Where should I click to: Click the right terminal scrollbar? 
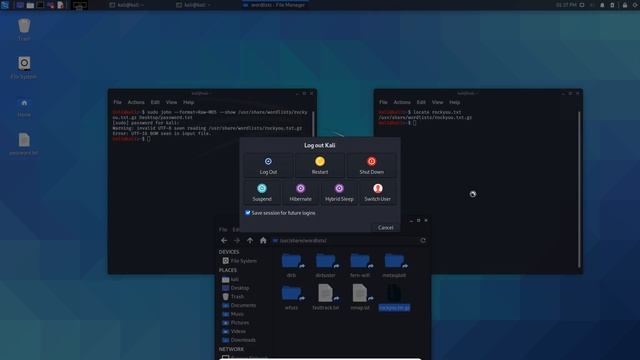(x=579, y=189)
